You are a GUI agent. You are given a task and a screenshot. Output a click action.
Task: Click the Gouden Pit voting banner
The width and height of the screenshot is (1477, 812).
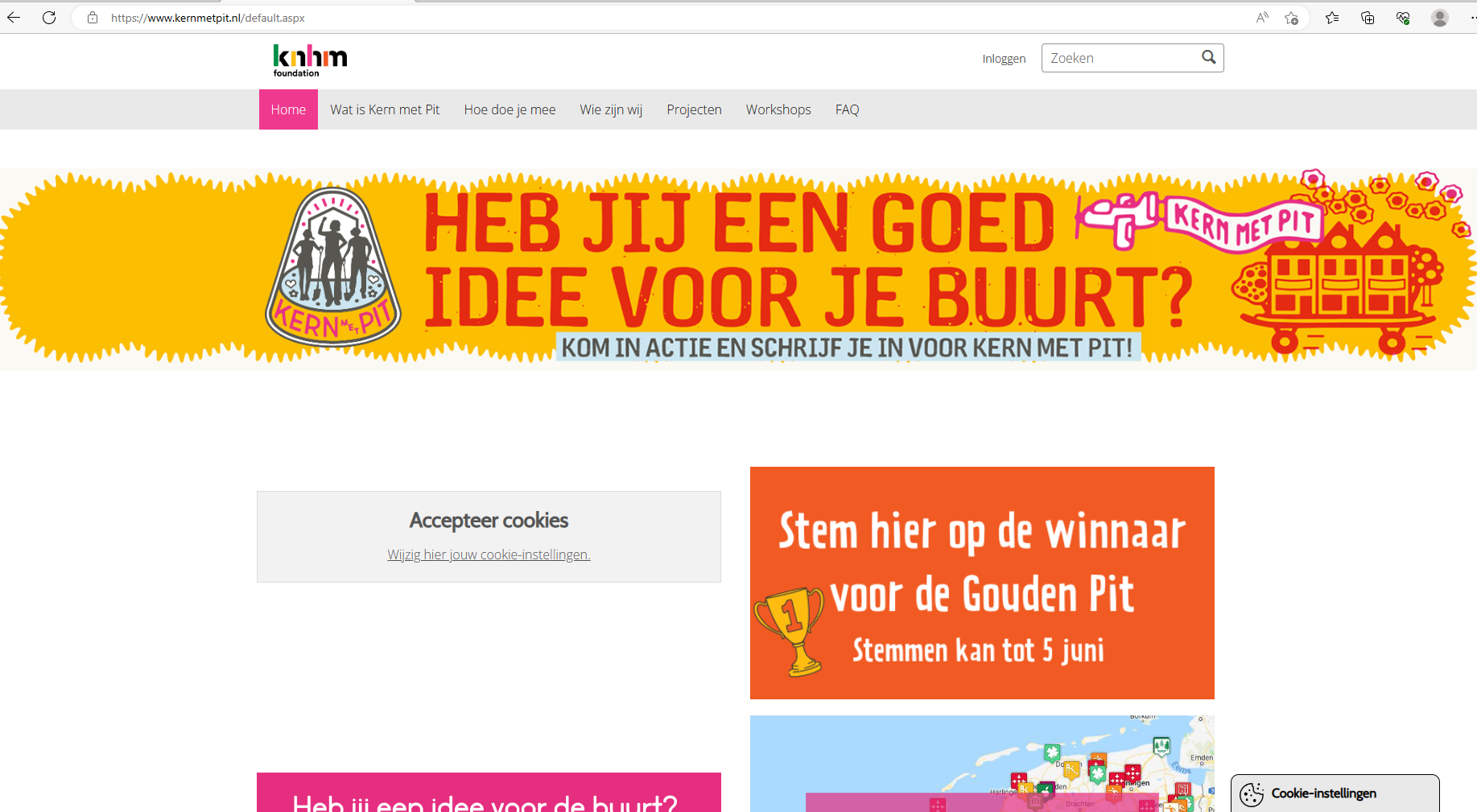pyautogui.click(x=982, y=583)
